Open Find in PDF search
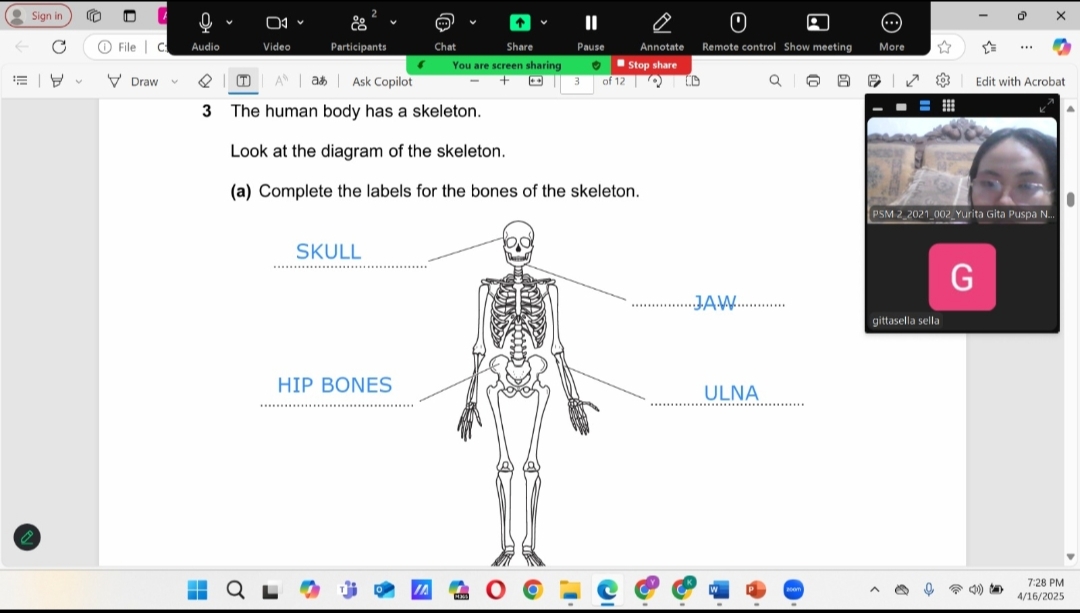This screenshot has width=1080, height=613. coord(776,81)
